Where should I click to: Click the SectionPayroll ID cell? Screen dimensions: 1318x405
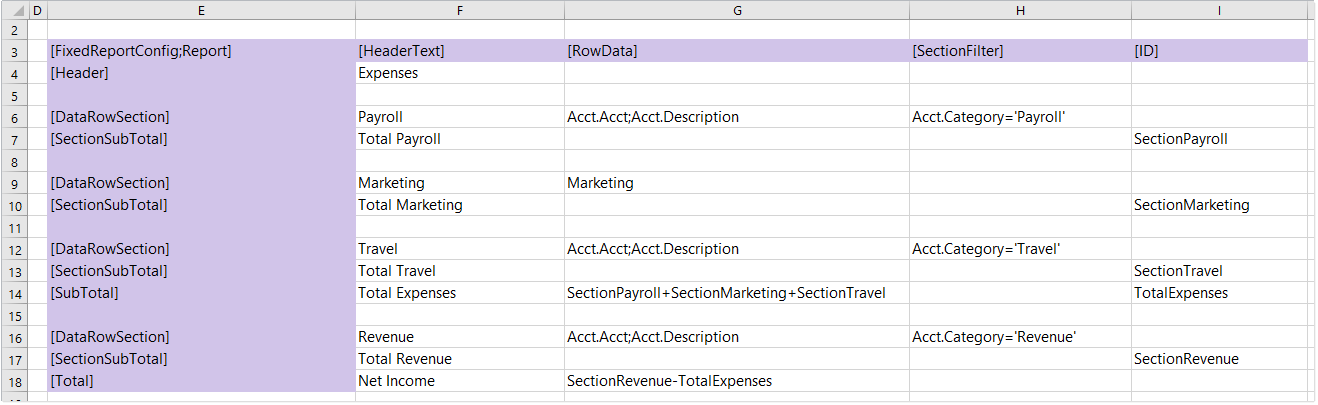[1180, 139]
